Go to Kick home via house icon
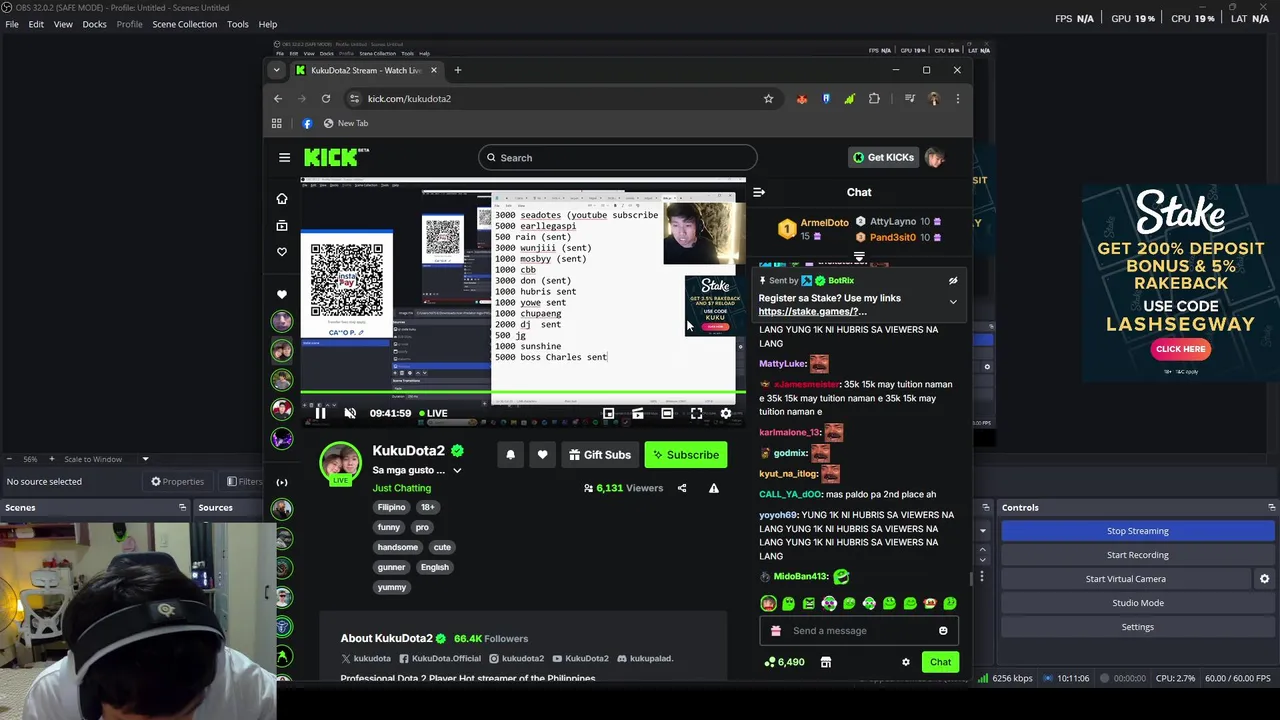The image size is (1280, 720). click(282, 198)
